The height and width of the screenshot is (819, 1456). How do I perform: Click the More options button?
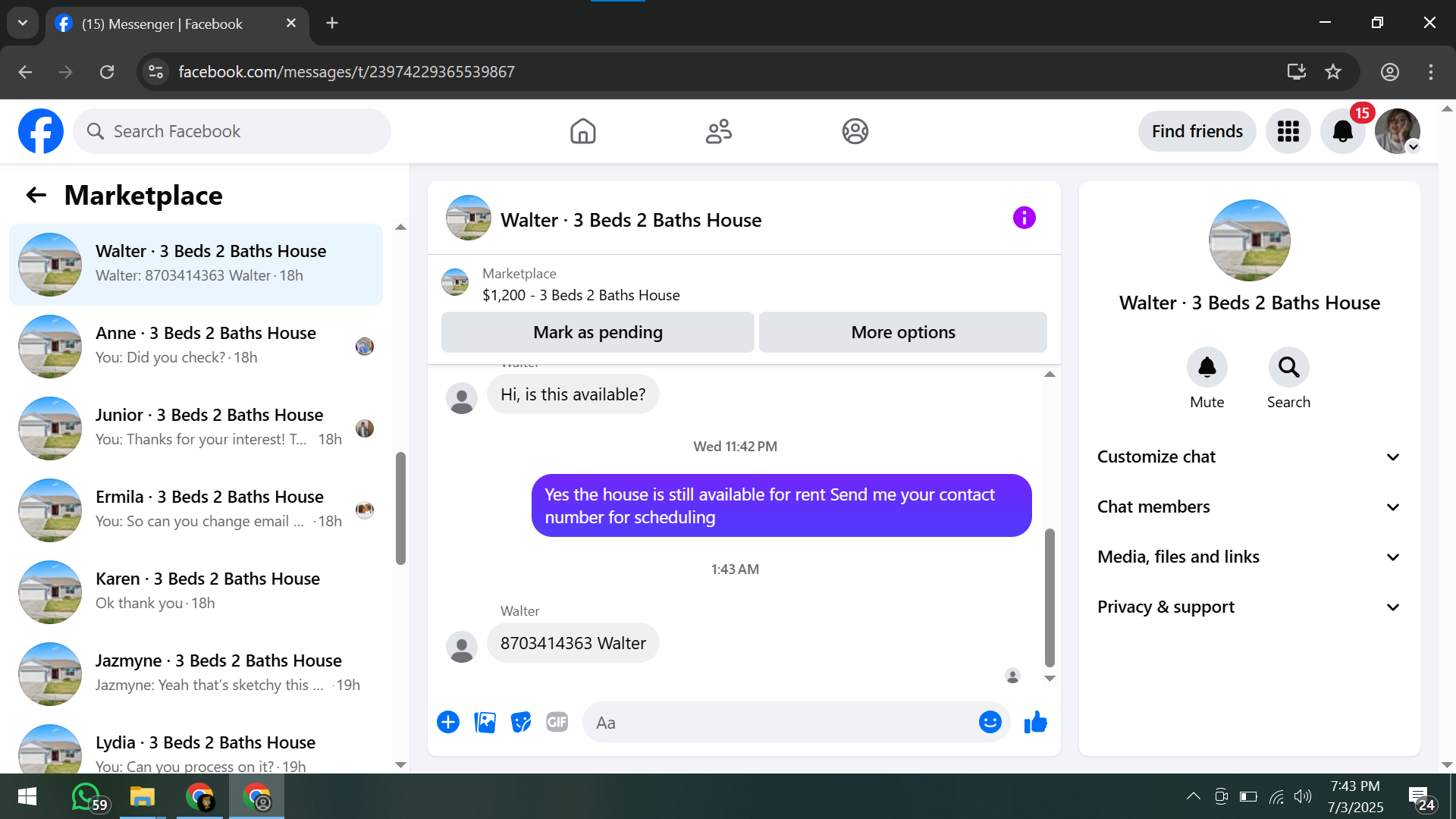[x=902, y=333]
